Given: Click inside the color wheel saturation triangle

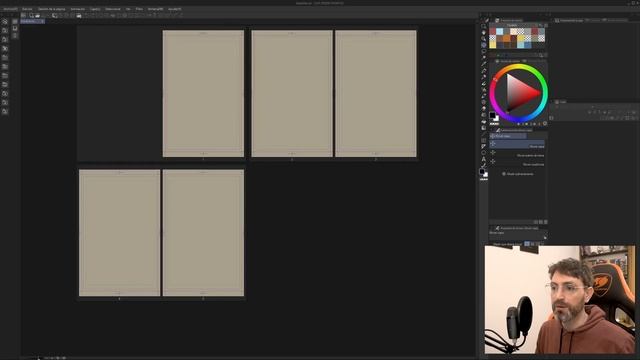Looking at the screenshot, I should pyautogui.click(x=519, y=93).
